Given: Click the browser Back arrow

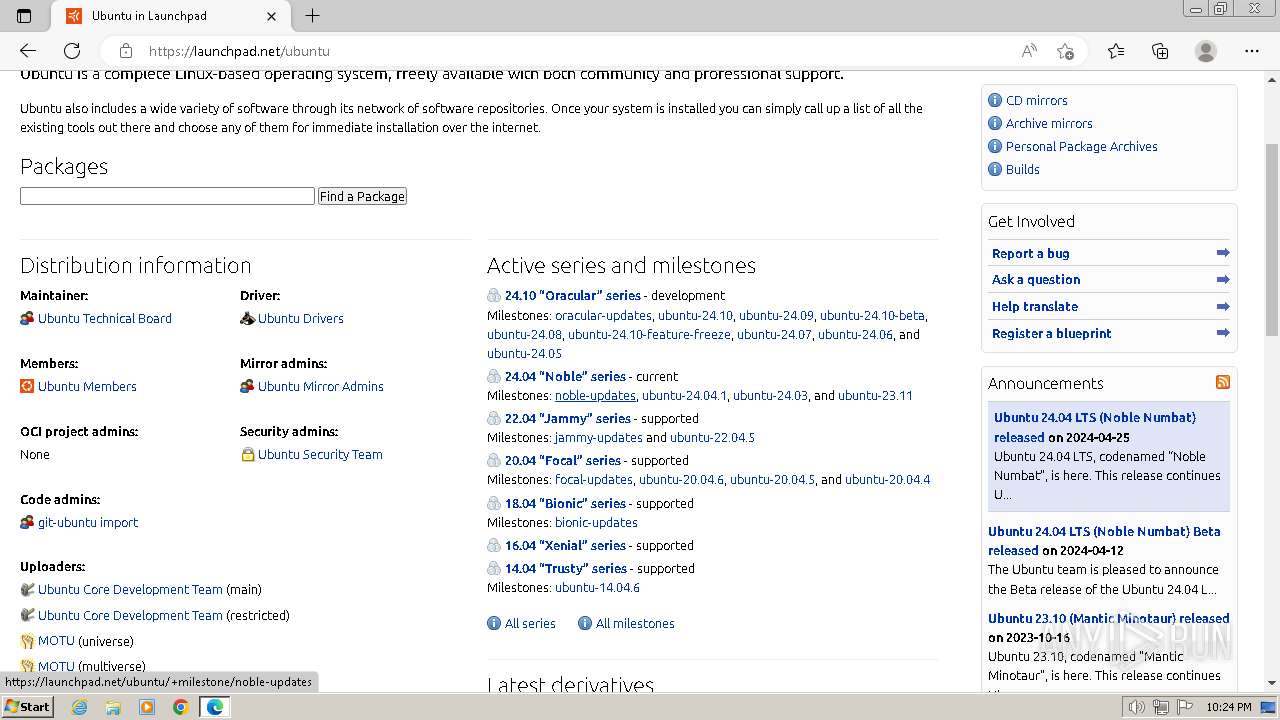Looking at the screenshot, I should coord(28,51).
